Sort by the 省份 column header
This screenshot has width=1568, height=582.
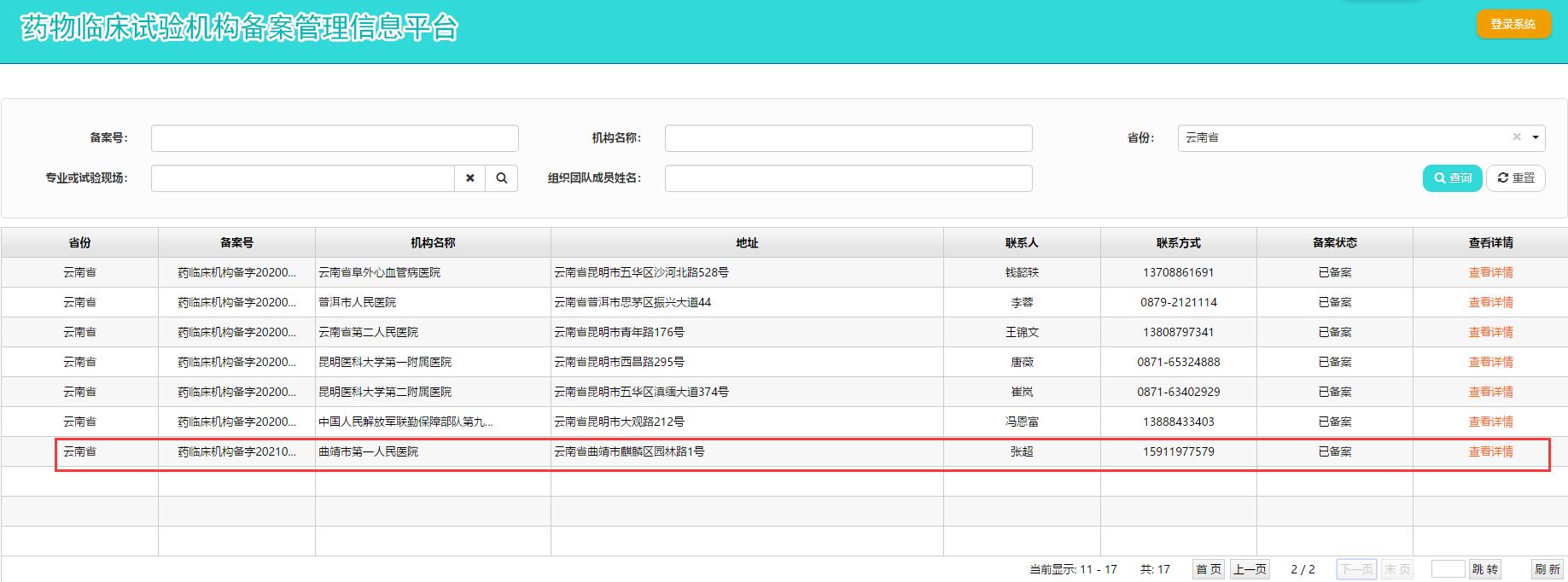point(79,242)
